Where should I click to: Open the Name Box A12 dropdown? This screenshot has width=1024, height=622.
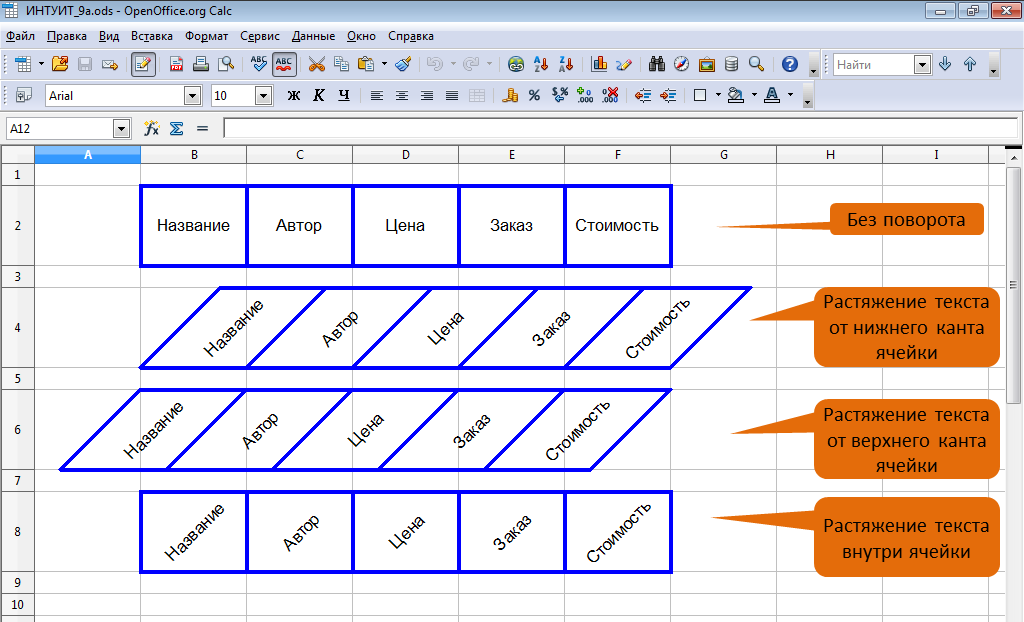click(122, 128)
